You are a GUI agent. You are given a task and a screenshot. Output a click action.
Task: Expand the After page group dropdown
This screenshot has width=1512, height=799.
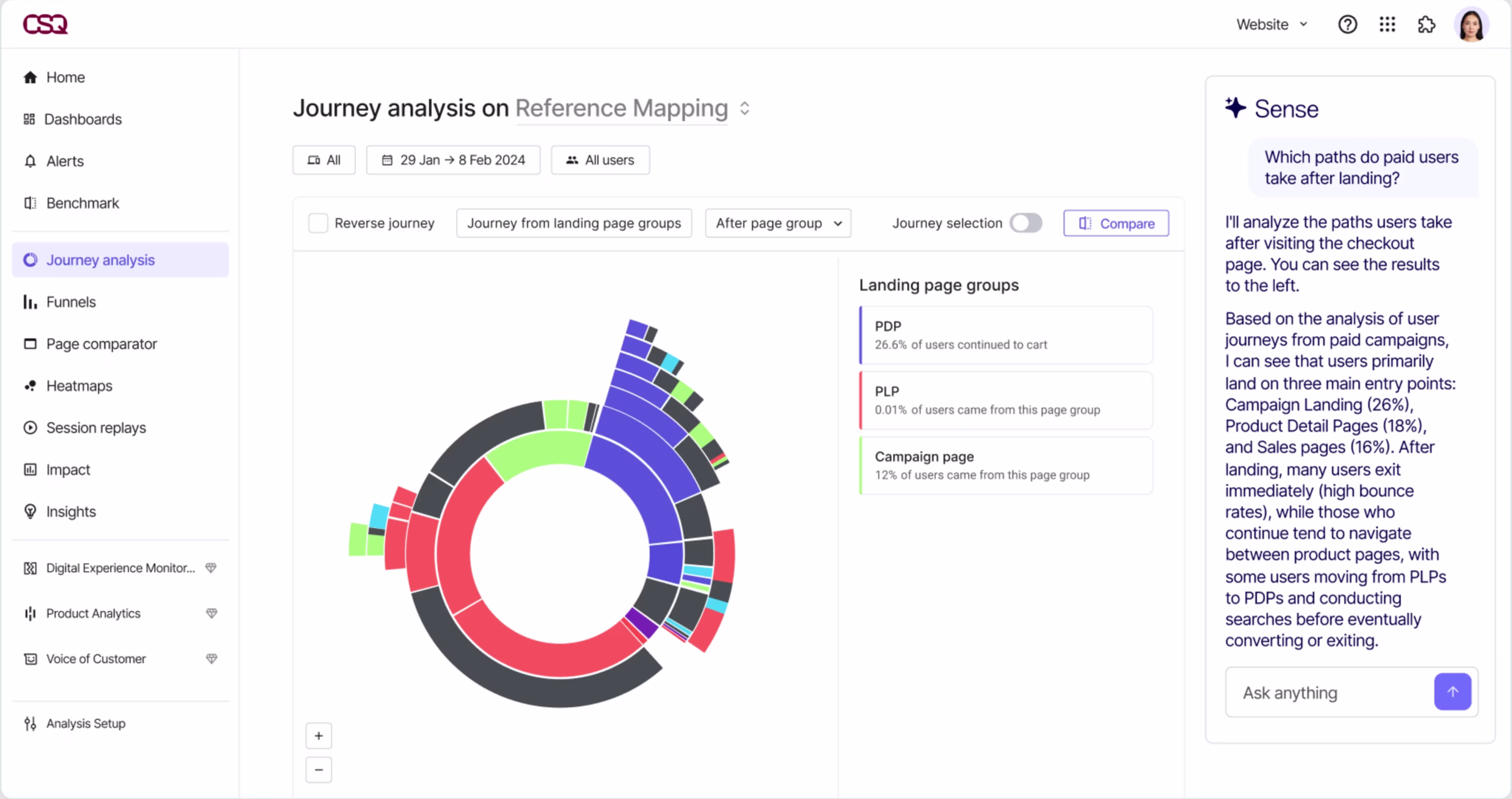click(778, 223)
